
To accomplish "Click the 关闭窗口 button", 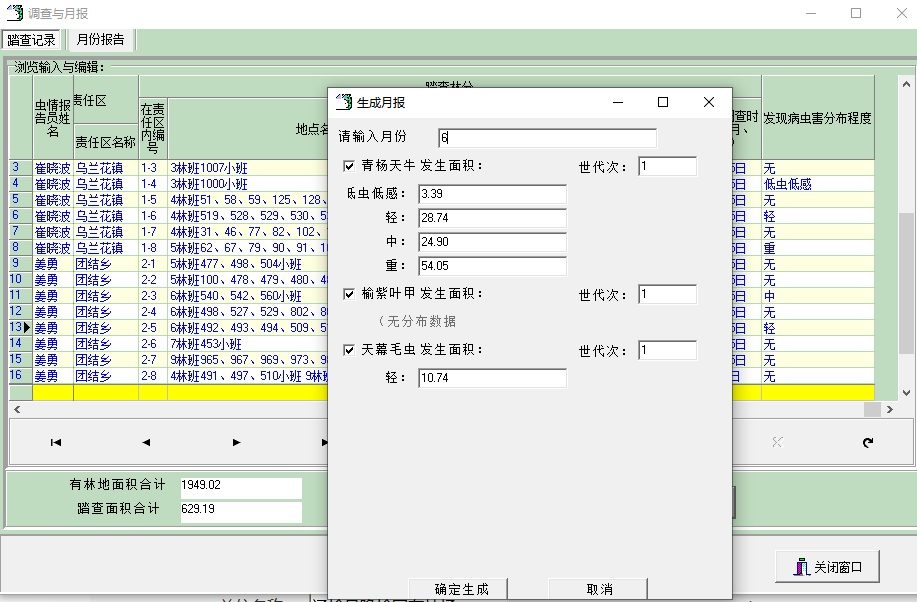I will (828, 566).
